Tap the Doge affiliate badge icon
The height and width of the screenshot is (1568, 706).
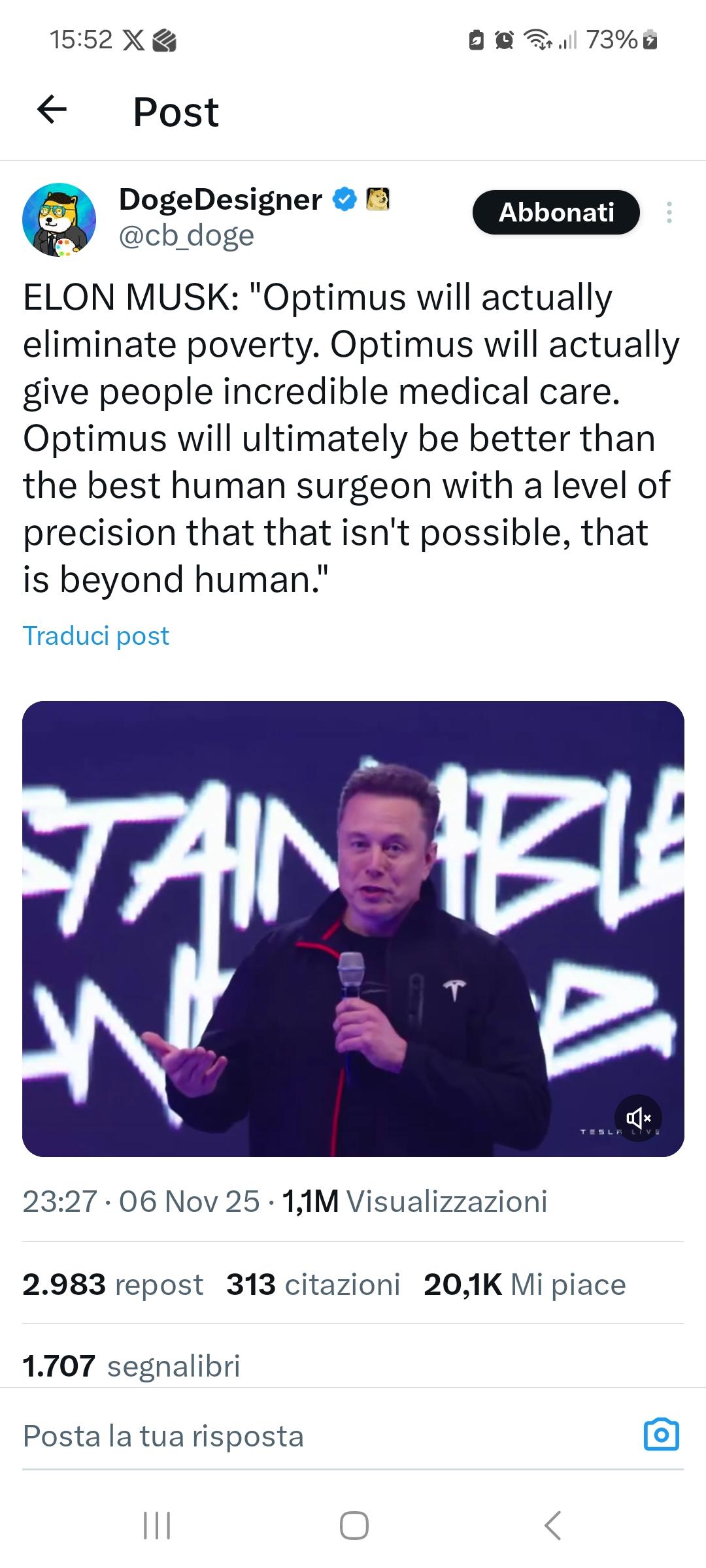tap(378, 199)
